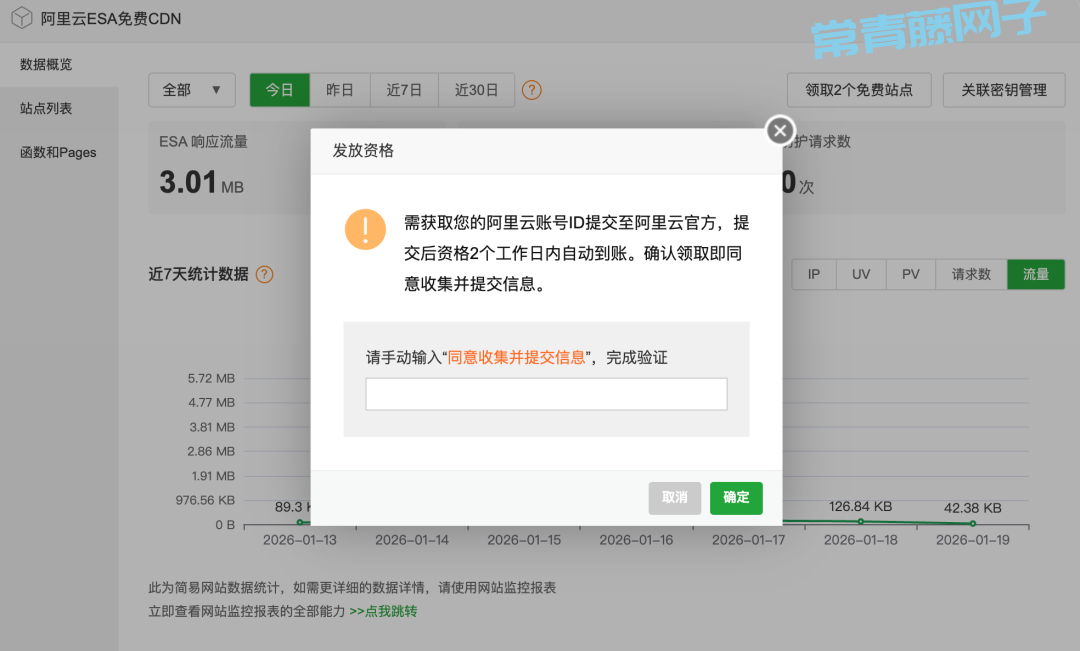Viewport: 1080px width, 651px height.
Task: Choose the 近30日 time range
Action: [476, 90]
